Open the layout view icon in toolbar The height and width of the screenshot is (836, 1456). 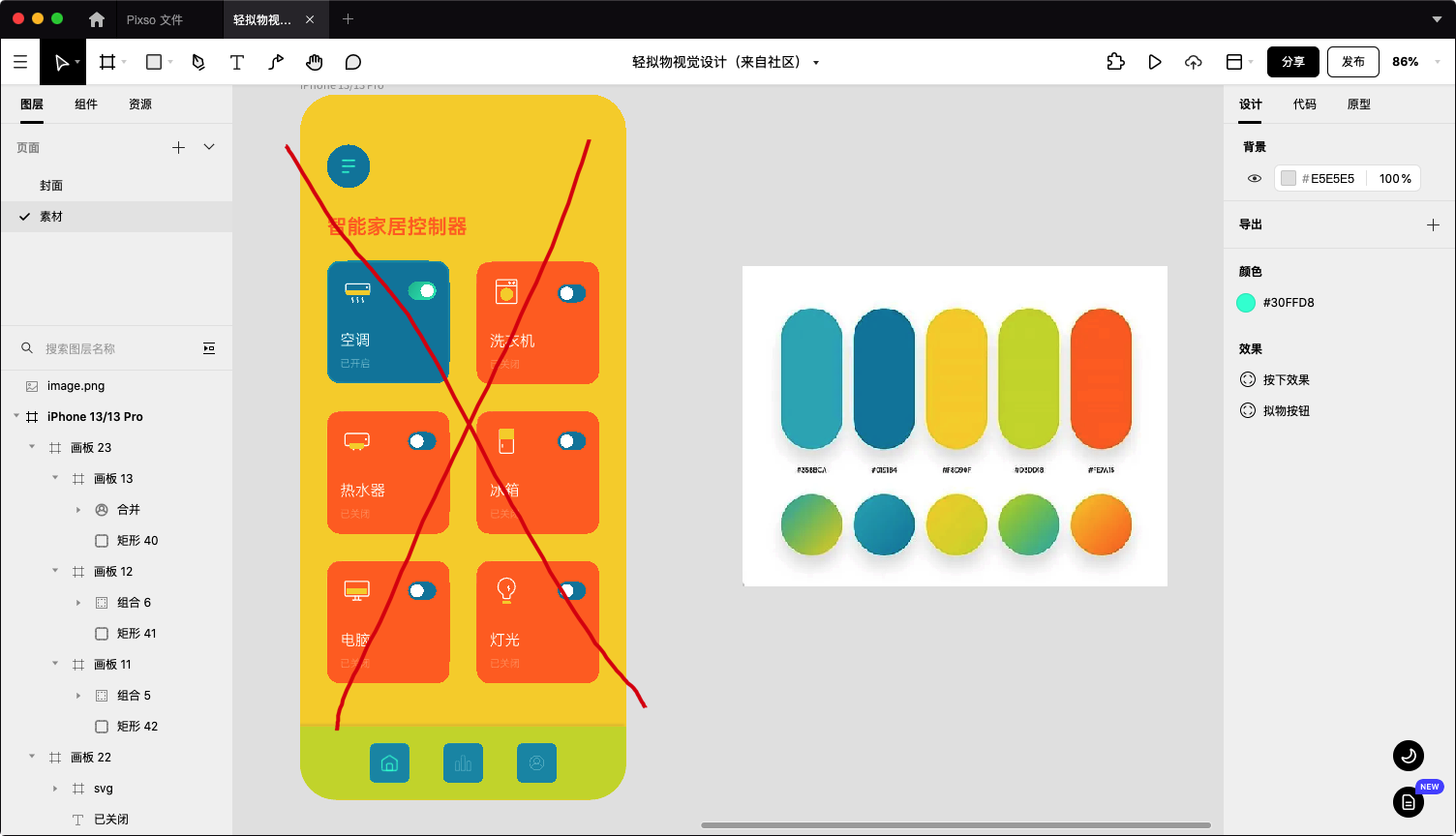point(1234,62)
